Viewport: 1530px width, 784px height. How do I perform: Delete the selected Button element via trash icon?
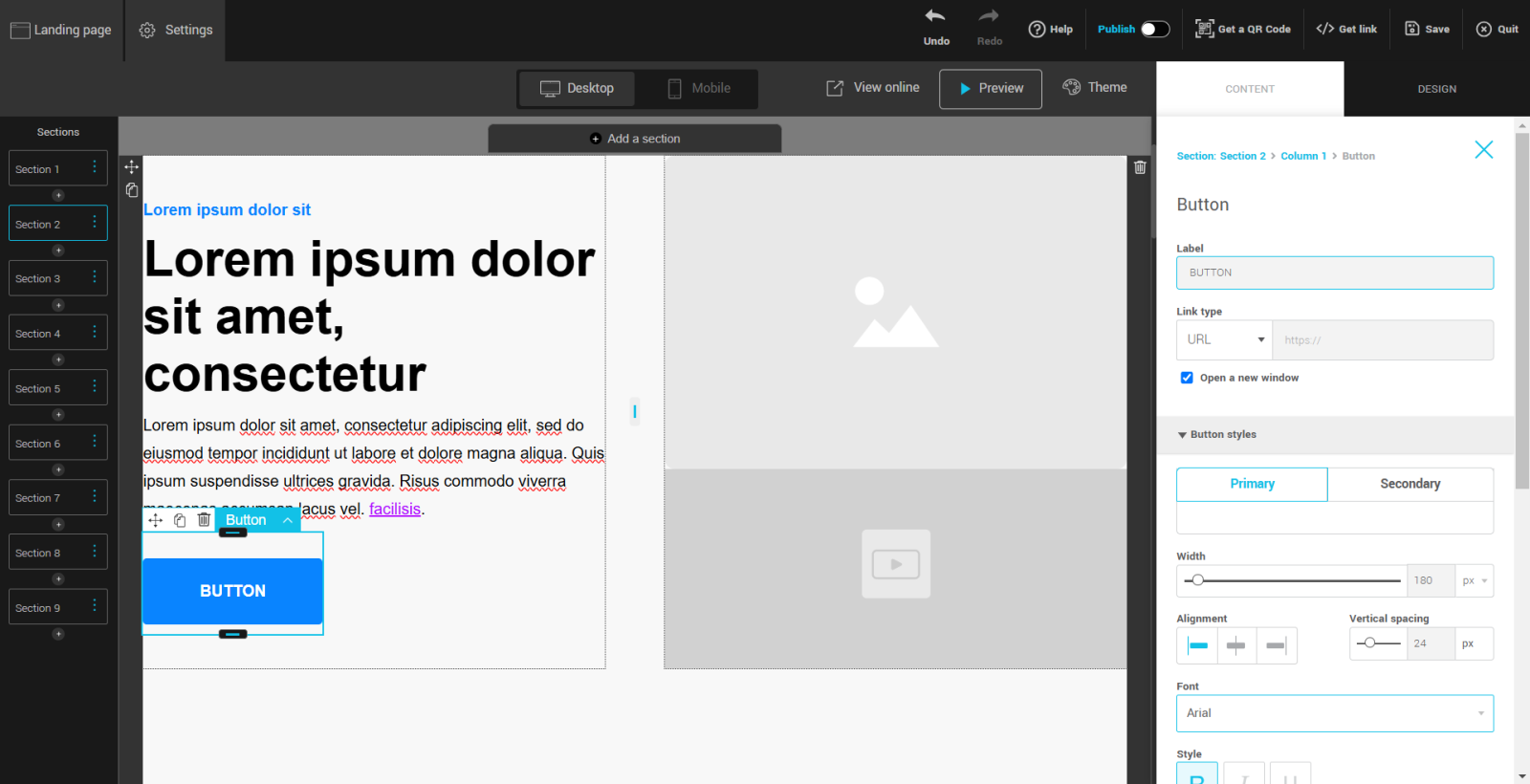point(204,520)
